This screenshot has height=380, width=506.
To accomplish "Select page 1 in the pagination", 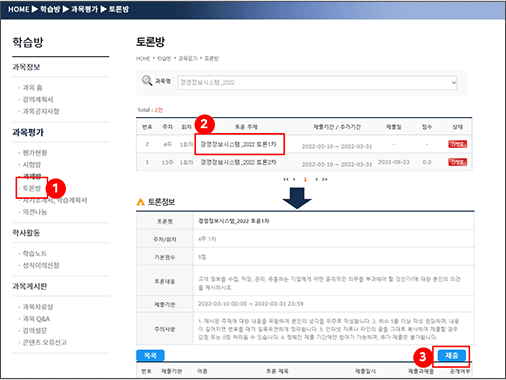I will pos(305,179).
